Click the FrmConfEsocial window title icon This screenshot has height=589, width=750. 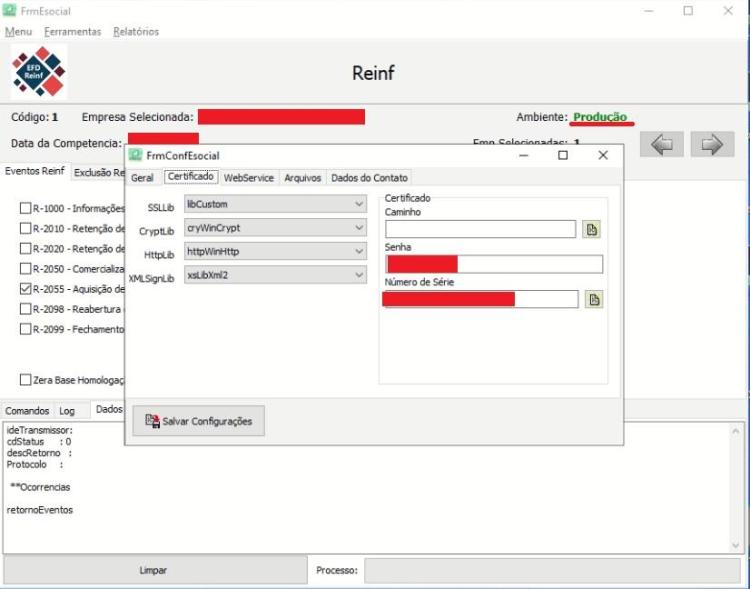point(136,155)
